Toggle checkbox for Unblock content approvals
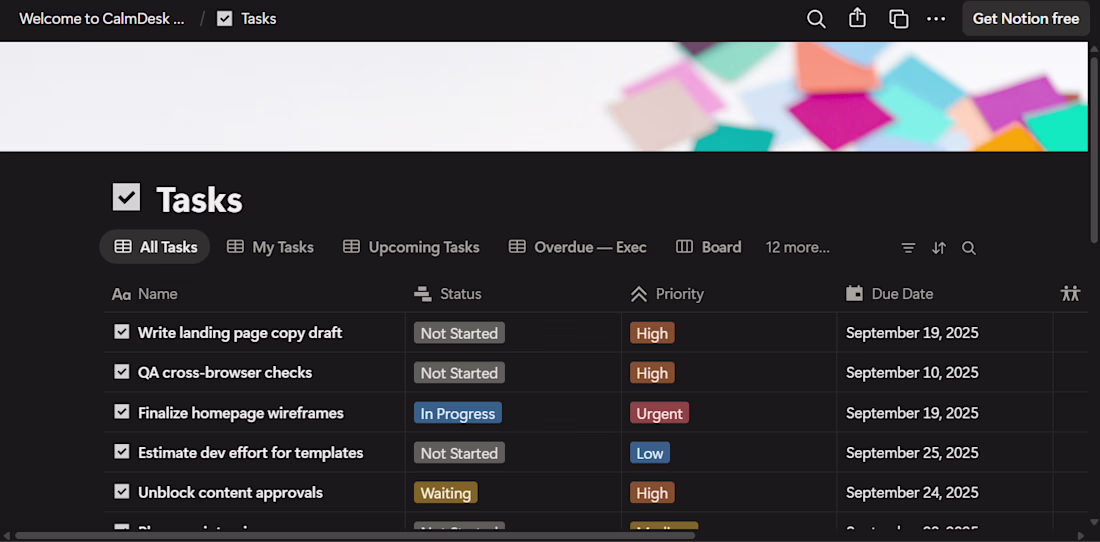1100x542 pixels. tap(122, 492)
